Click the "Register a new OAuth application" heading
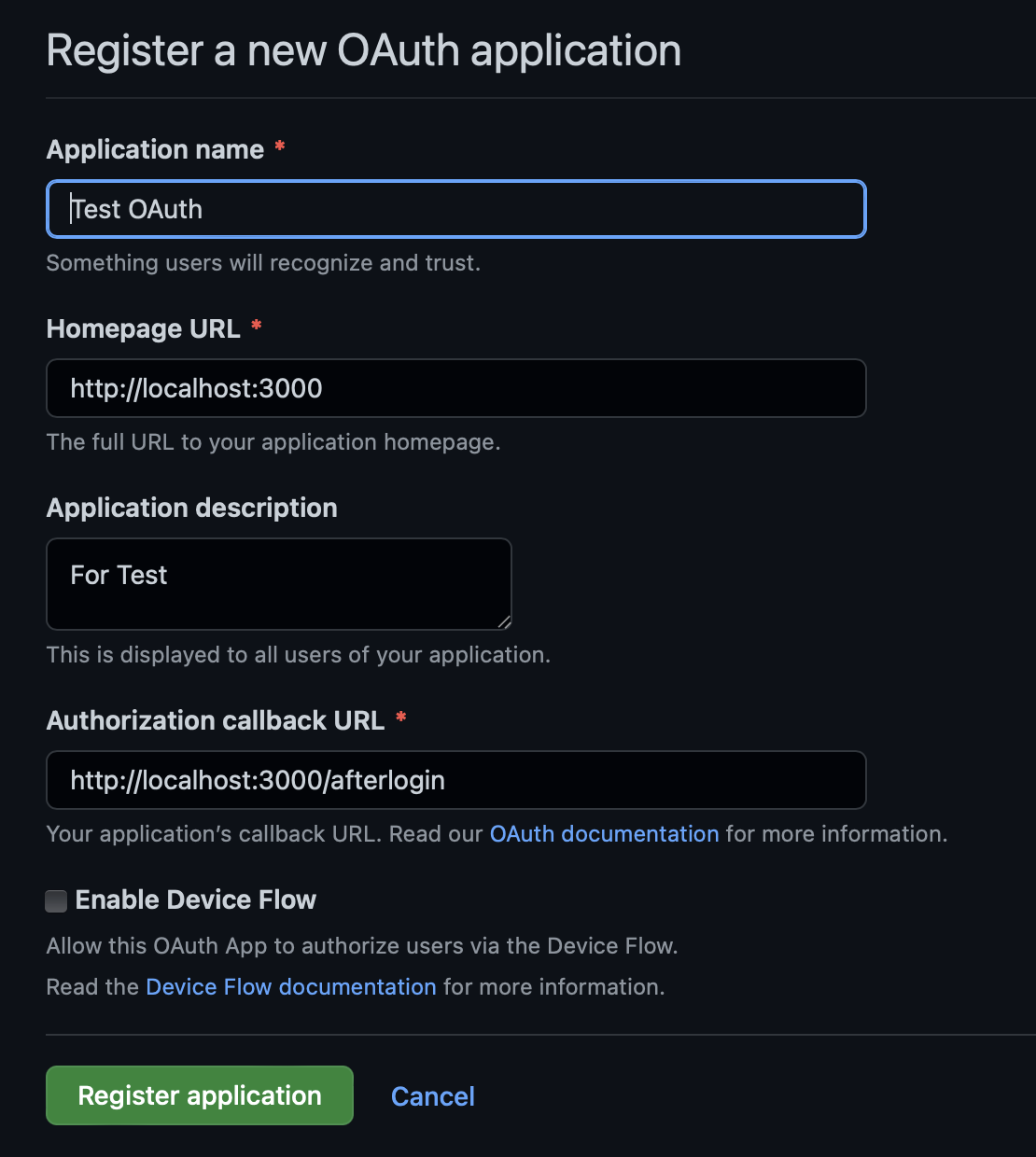Viewport: 1036px width, 1157px height. (x=364, y=50)
